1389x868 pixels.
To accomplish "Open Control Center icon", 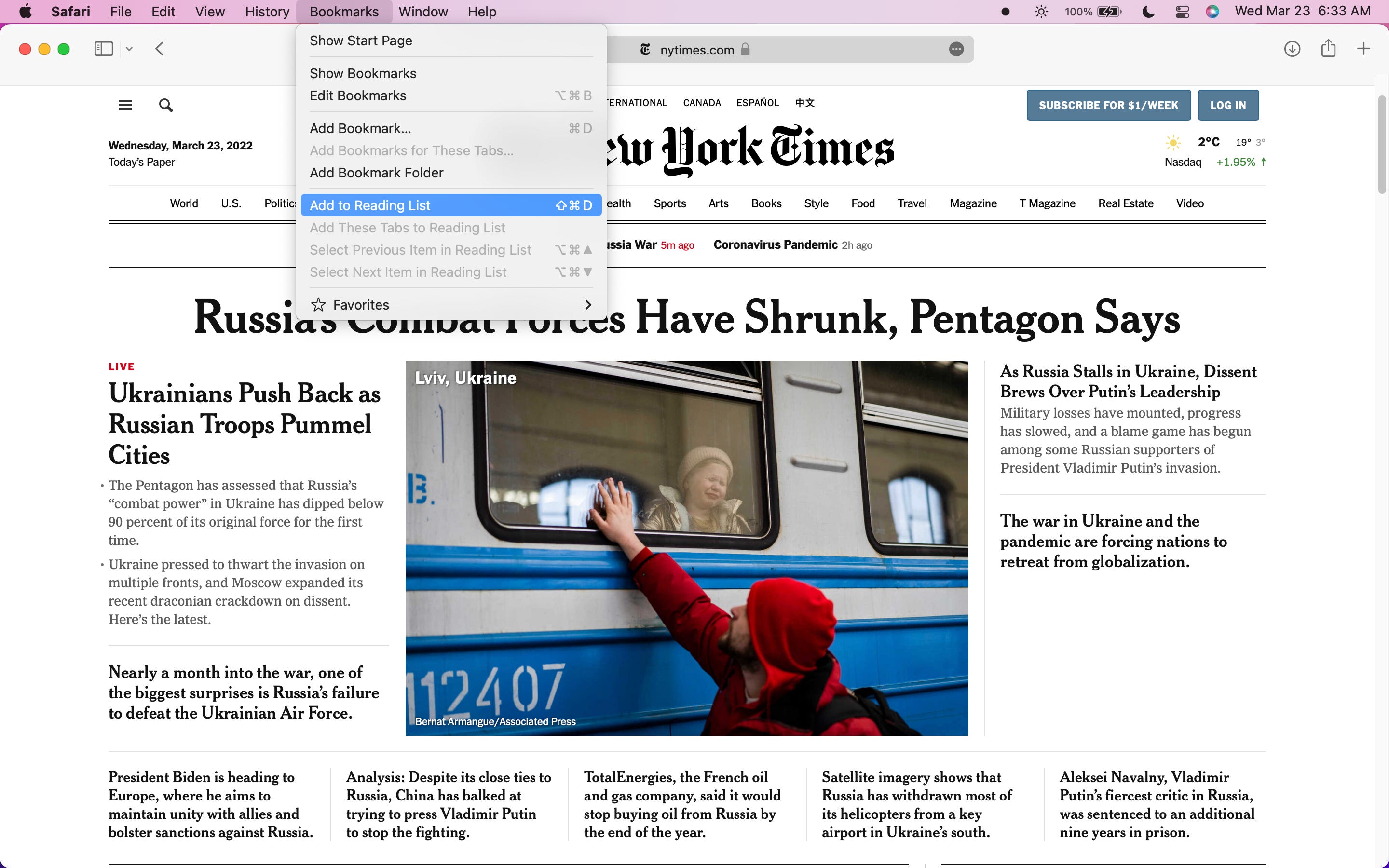I will click(1182, 12).
